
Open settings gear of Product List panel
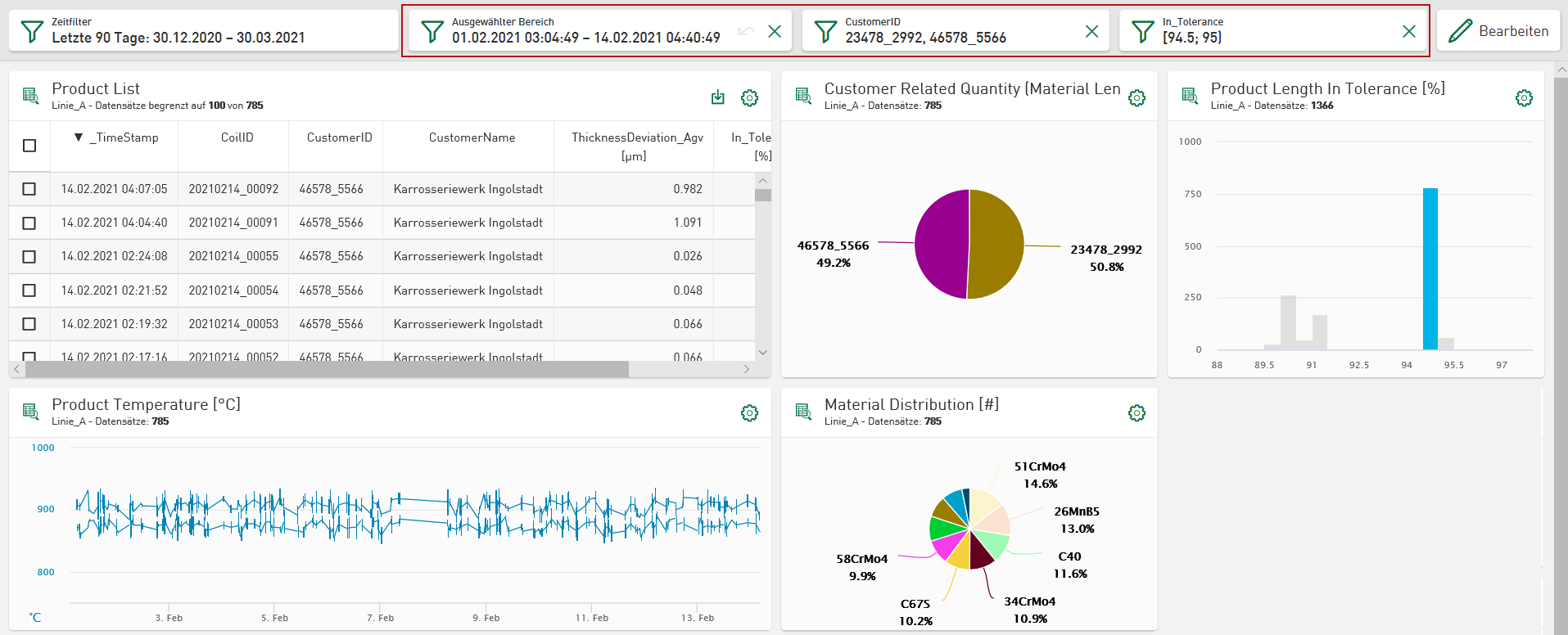[x=749, y=98]
